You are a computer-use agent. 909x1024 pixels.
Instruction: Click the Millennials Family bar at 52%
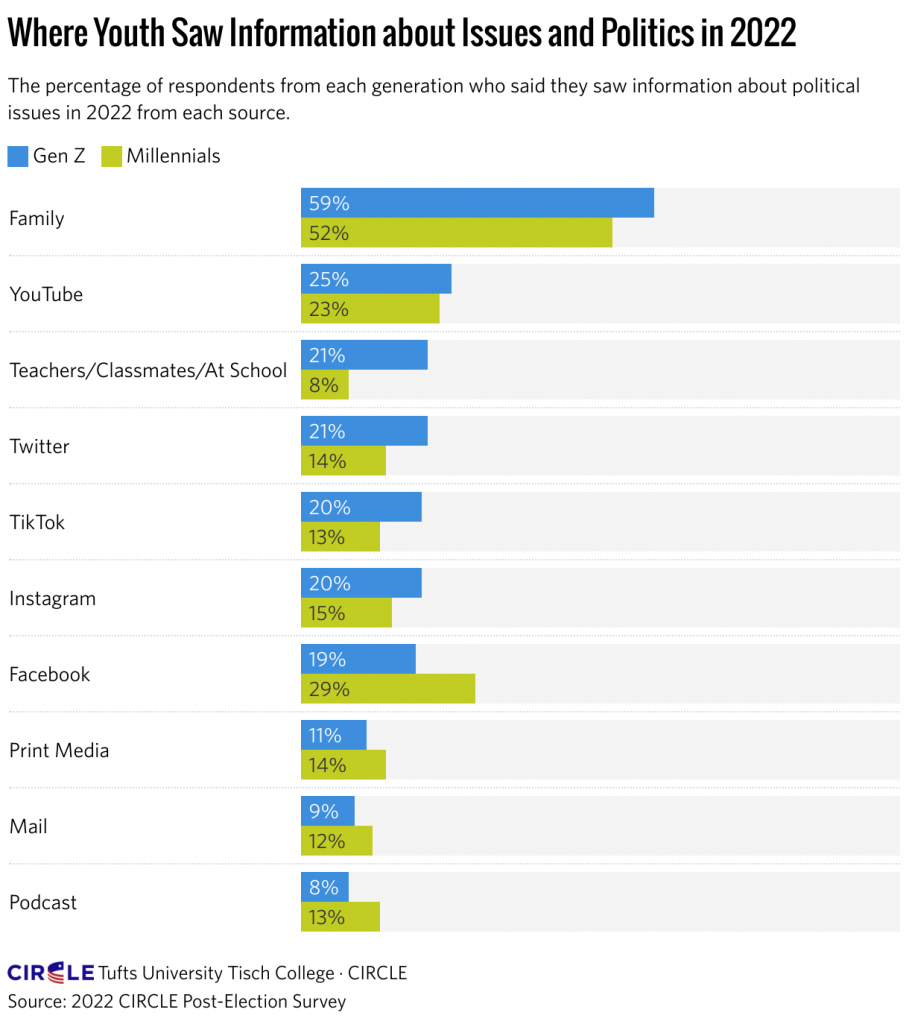pos(456,233)
